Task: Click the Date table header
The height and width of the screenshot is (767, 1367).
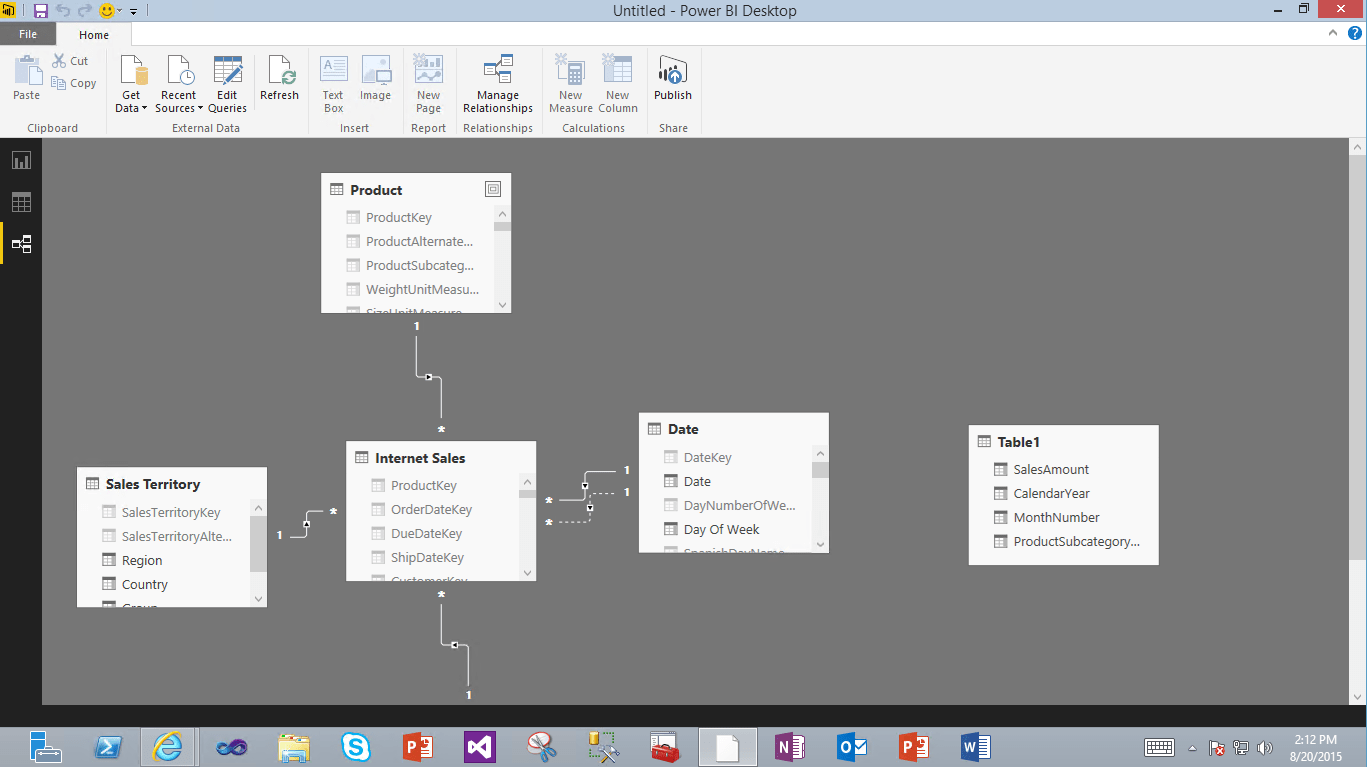Action: tap(734, 429)
